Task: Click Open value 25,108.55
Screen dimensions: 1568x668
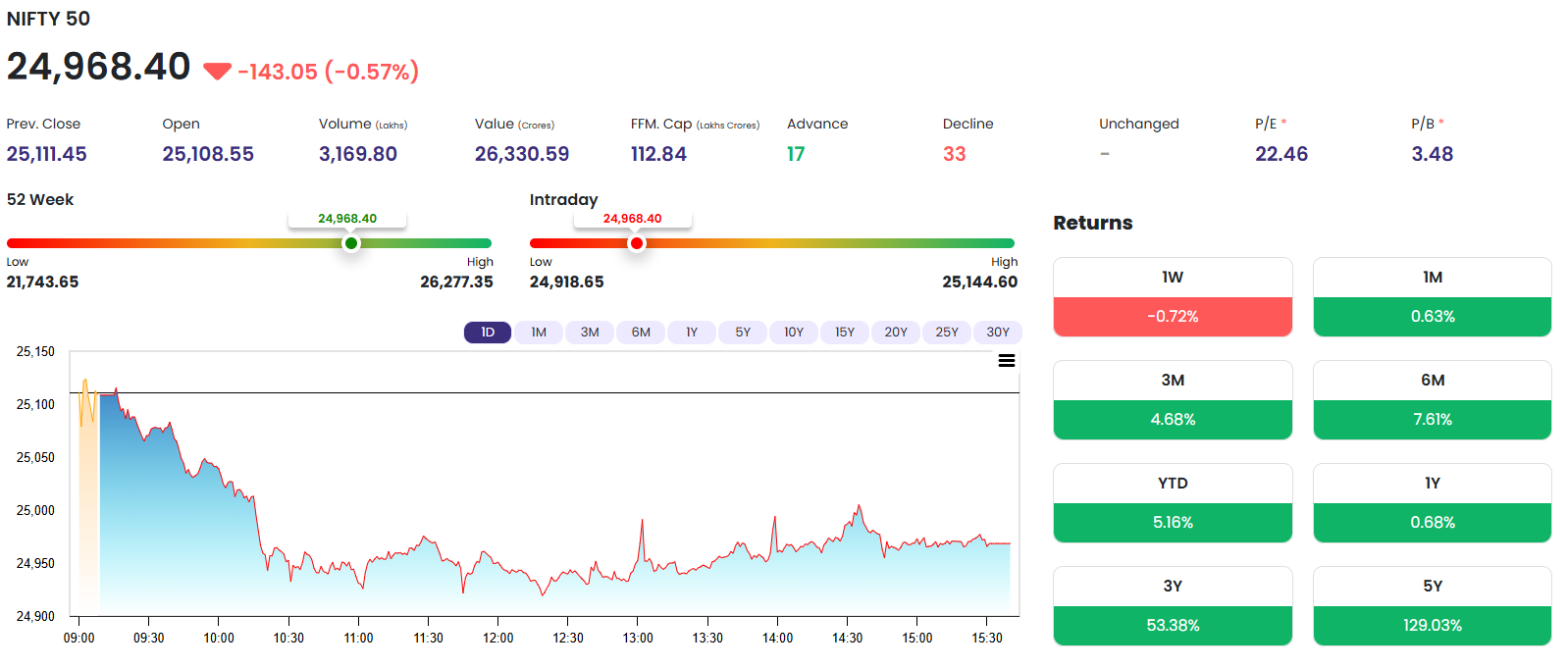Action: pos(208,154)
